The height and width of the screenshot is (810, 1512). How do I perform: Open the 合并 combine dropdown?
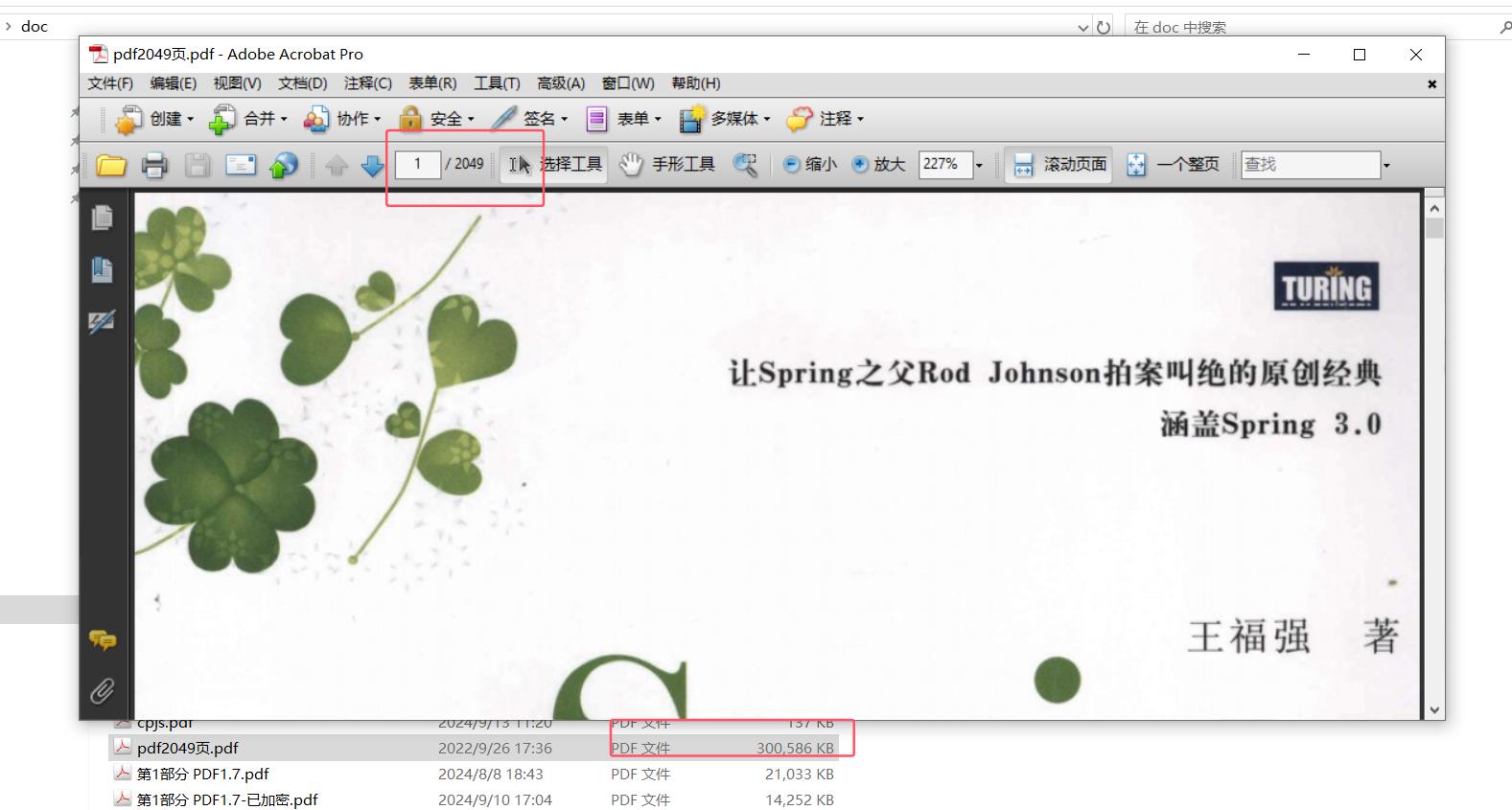click(248, 119)
